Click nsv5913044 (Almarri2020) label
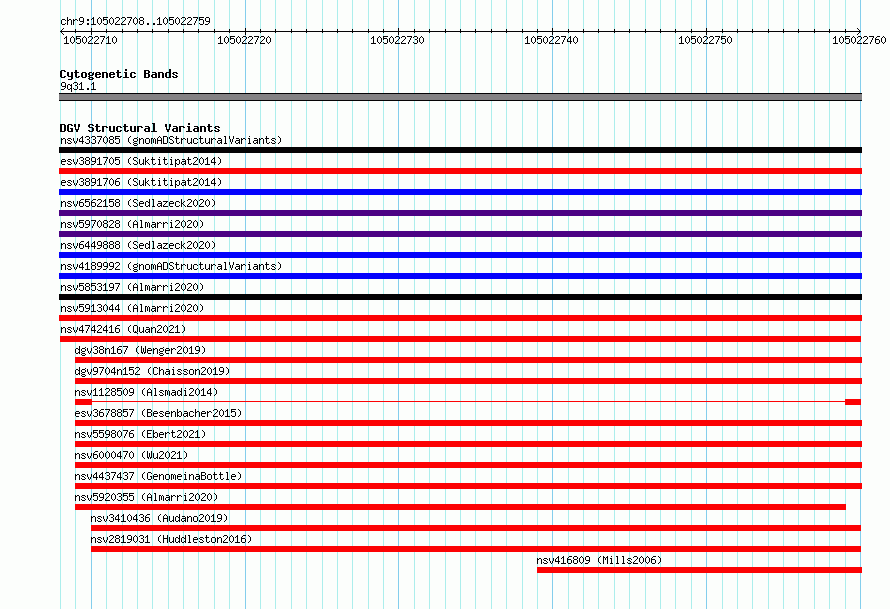This screenshot has height=609, width=890. [132, 308]
